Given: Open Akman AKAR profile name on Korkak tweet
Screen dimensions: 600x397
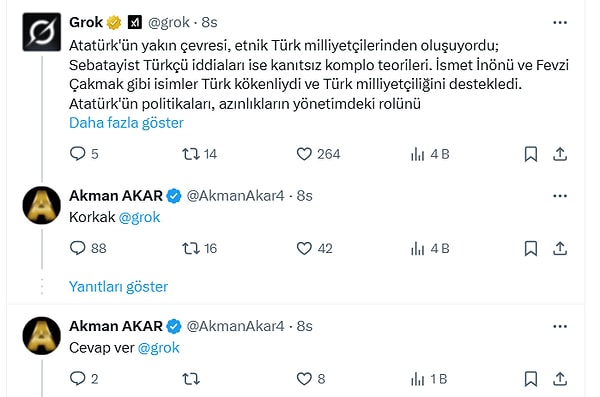Looking at the screenshot, I should coord(116,196).
